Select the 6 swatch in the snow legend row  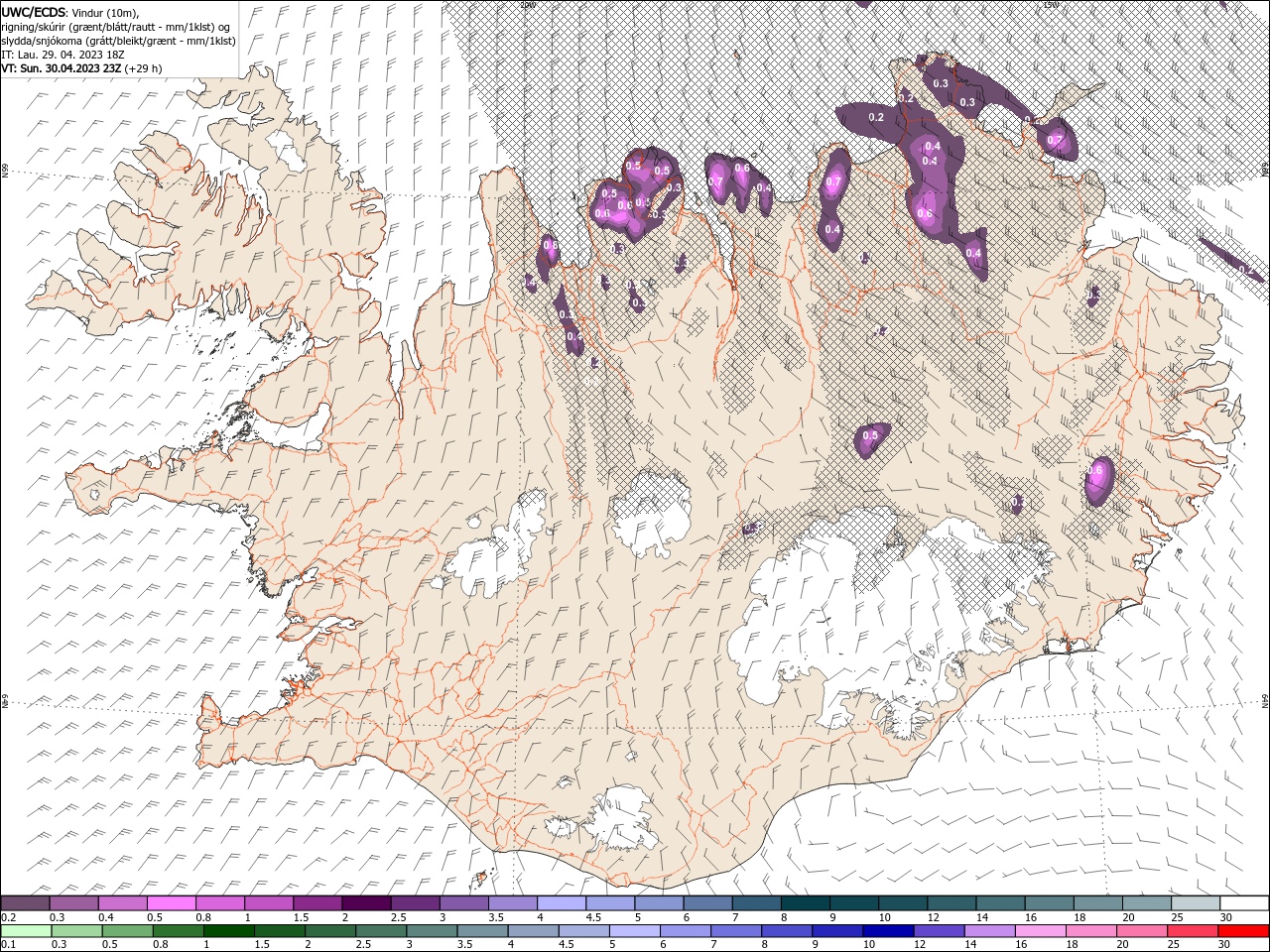point(707,903)
